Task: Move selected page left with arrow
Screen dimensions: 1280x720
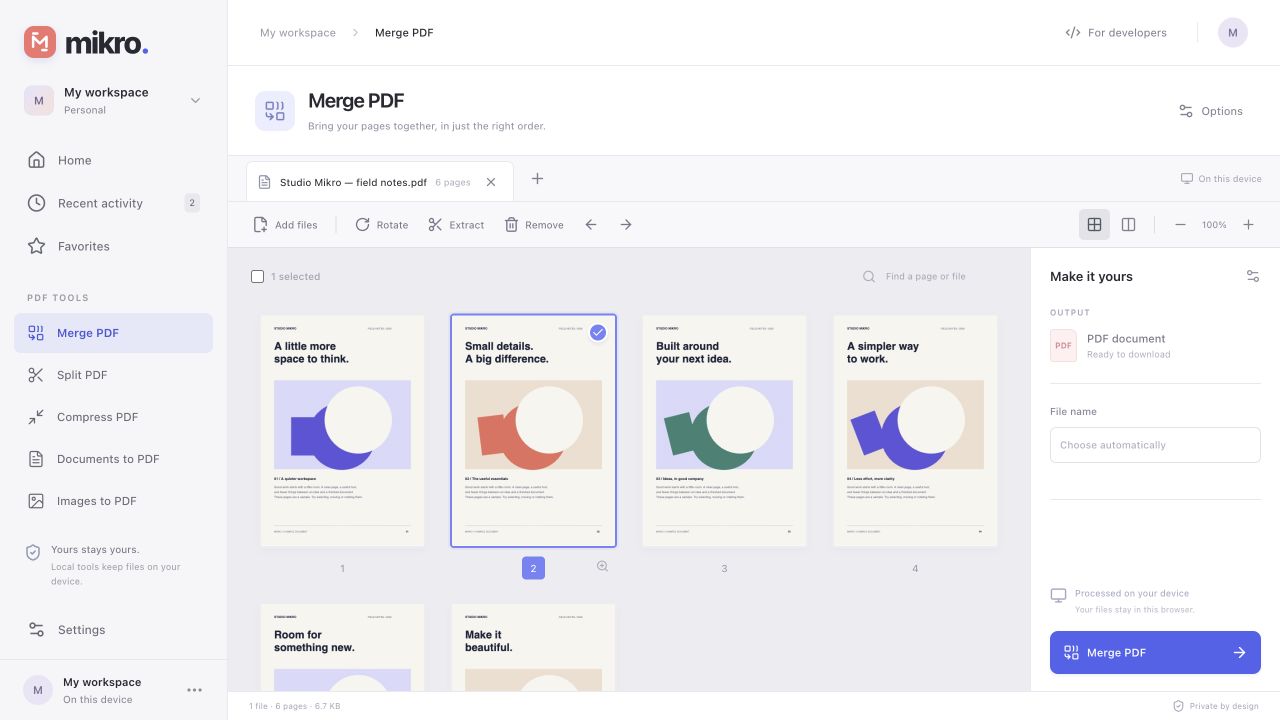Action: click(x=591, y=225)
